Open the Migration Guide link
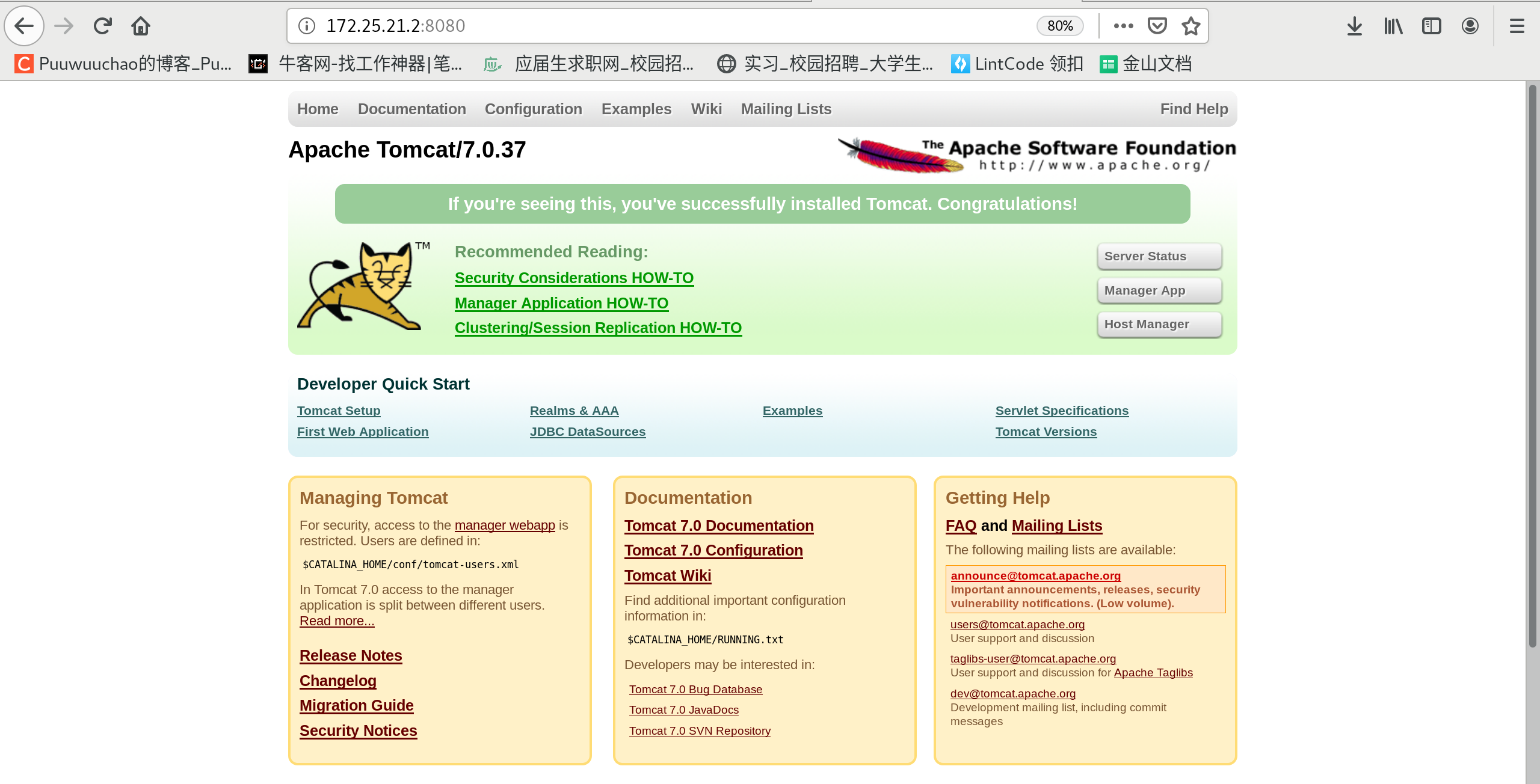Screen dimensions: 1540x784 click(x=357, y=705)
